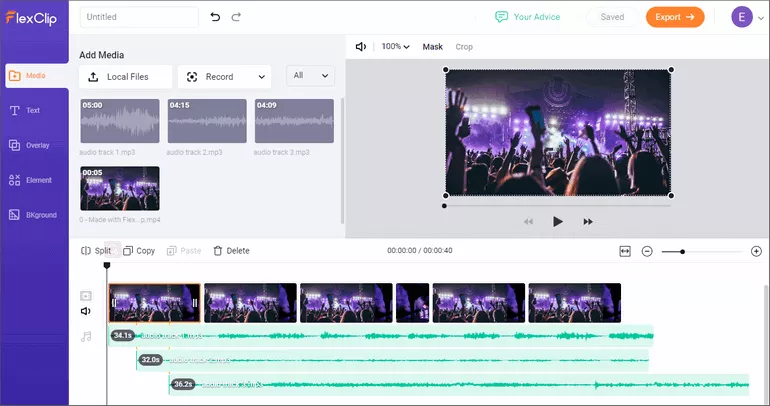Toggle preview volume speaker icon

[x=361, y=47]
